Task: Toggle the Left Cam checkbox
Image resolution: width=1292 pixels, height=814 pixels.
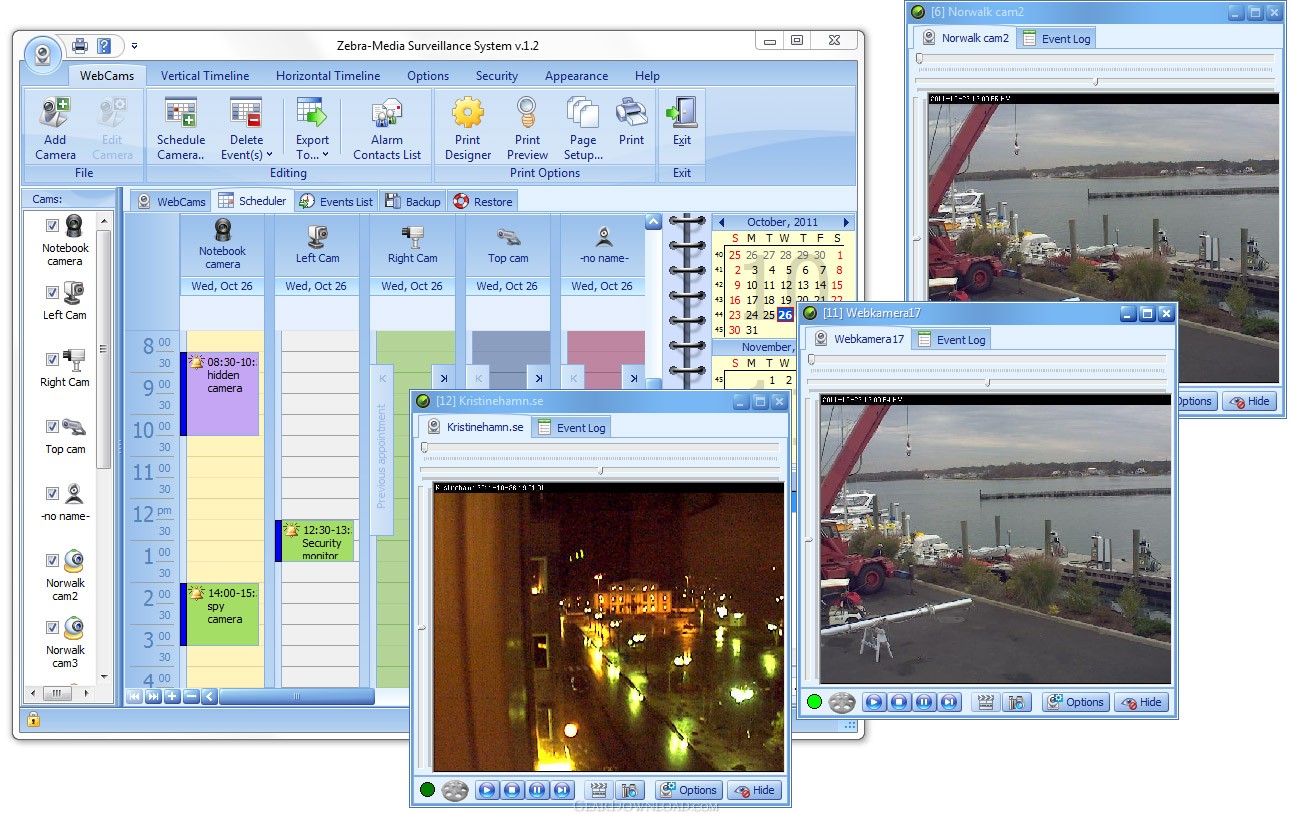Action: 52,293
